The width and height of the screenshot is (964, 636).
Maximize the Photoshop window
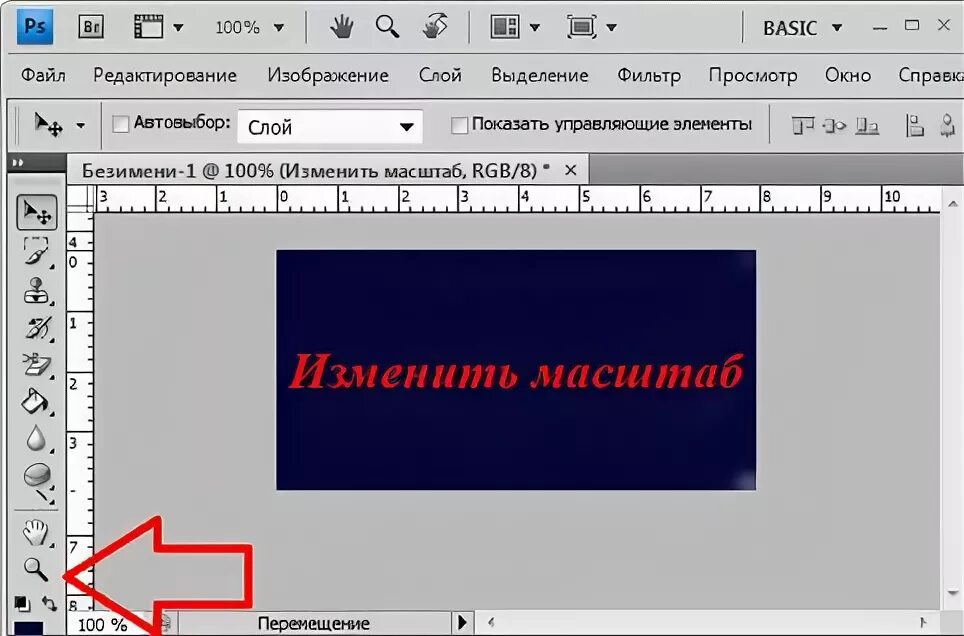pos(912,25)
